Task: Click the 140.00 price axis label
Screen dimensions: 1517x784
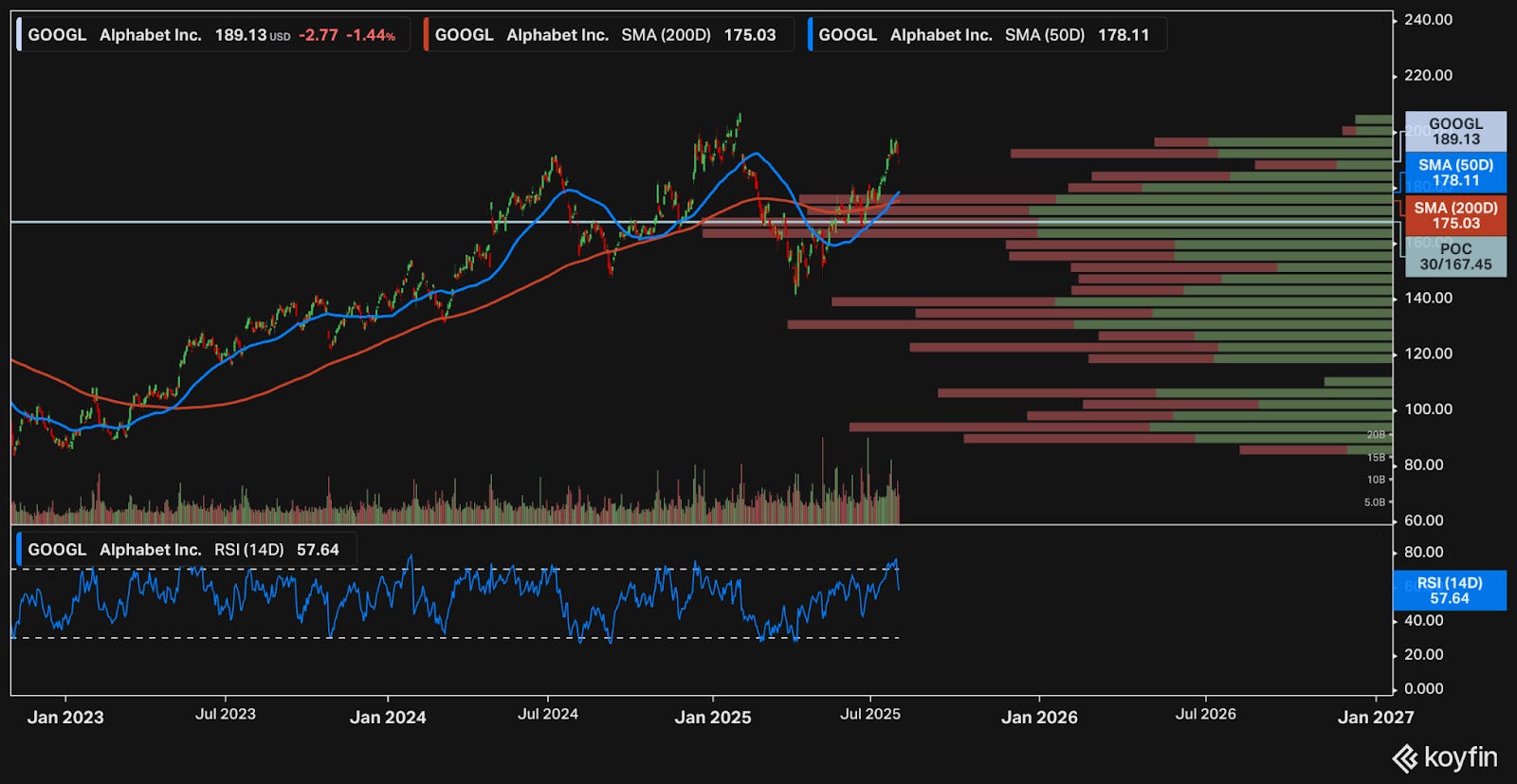Action: [1428, 298]
